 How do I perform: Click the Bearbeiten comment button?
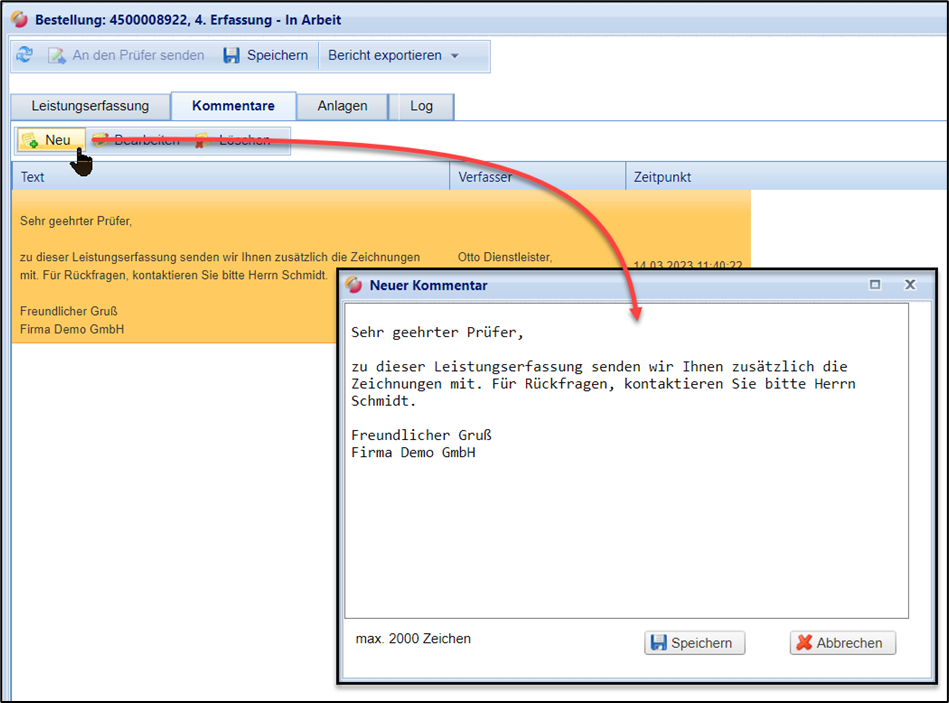[137, 140]
